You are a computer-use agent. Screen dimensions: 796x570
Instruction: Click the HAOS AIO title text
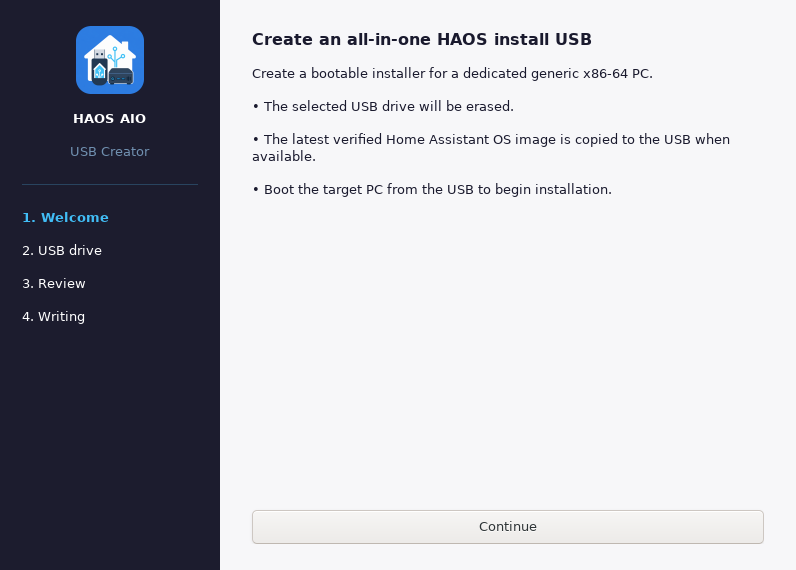pyautogui.click(x=110, y=118)
